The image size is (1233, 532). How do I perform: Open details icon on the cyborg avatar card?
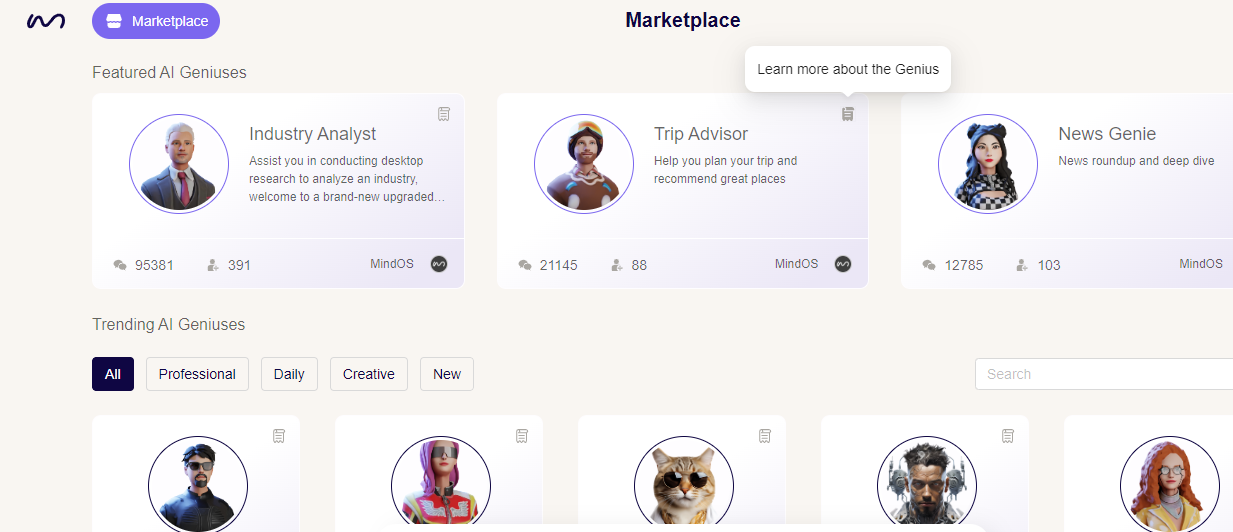click(x=1008, y=435)
